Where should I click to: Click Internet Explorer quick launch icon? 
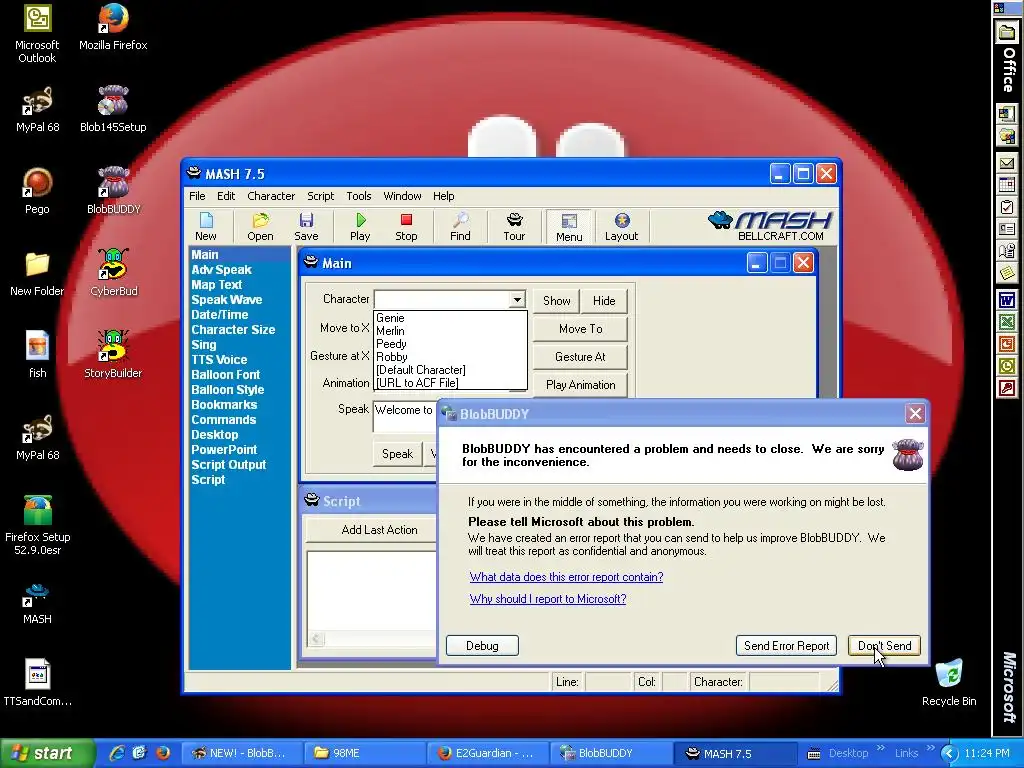click(x=117, y=753)
